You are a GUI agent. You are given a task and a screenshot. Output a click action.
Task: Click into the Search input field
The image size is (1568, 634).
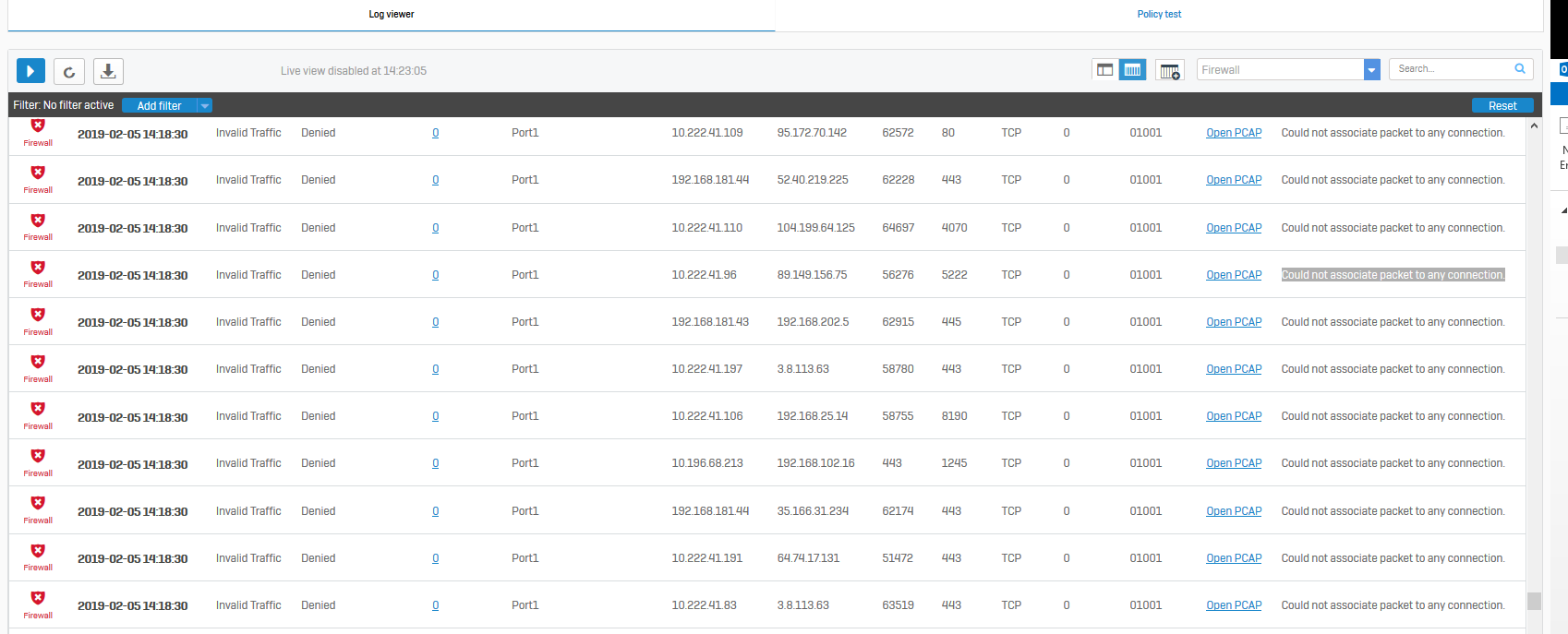(1450, 69)
